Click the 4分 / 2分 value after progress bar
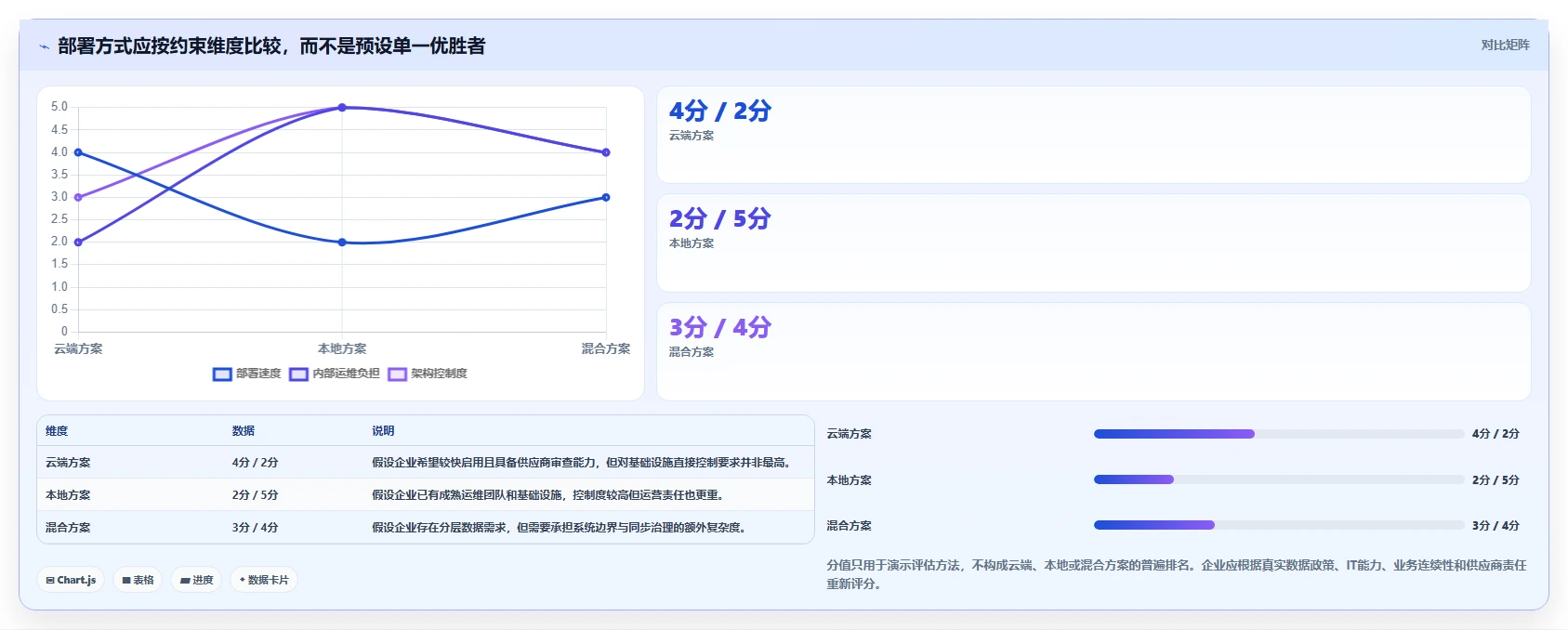 coord(1496,434)
